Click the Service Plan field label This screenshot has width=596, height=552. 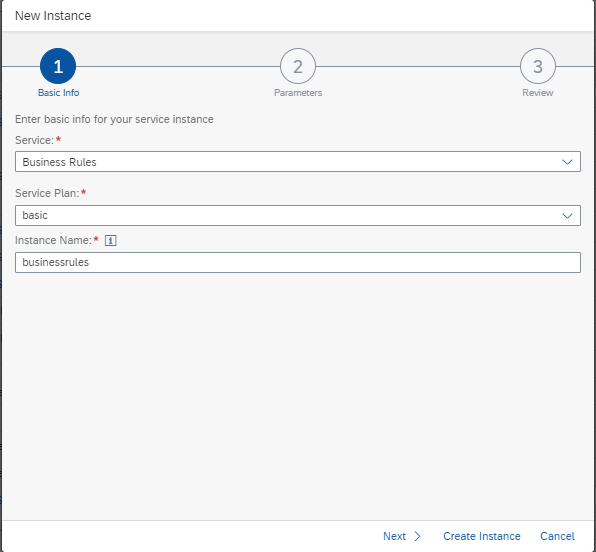47,193
